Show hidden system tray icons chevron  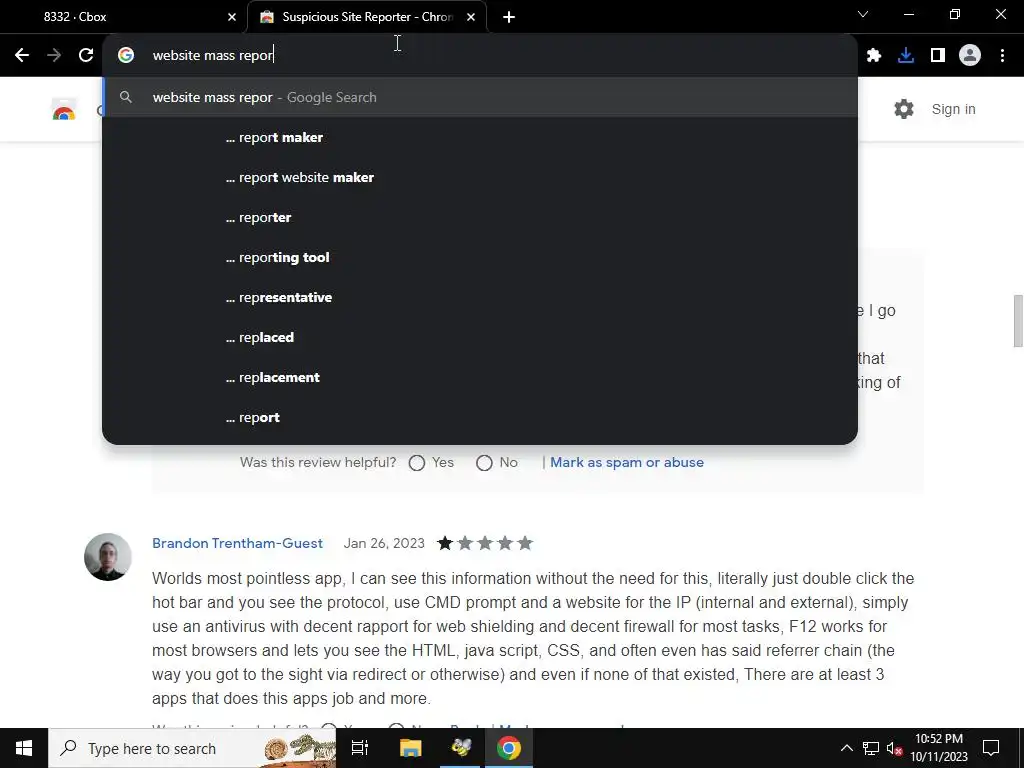click(x=846, y=748)
